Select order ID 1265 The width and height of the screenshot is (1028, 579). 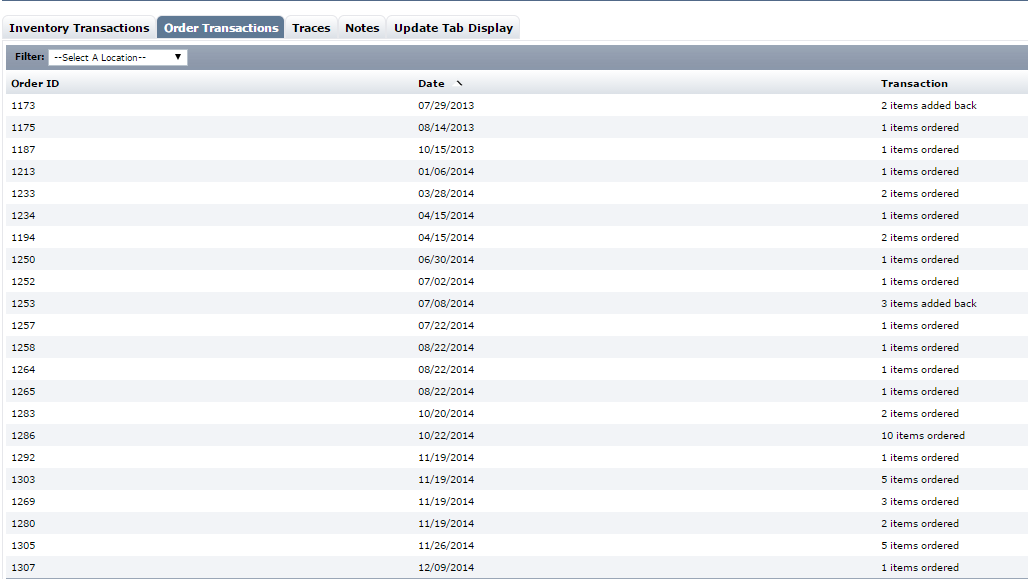tap(23, 391)
